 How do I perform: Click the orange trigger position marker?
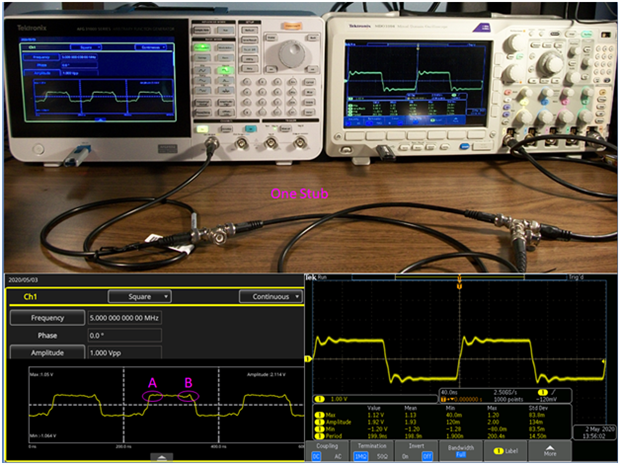click(x=458, y=278)
